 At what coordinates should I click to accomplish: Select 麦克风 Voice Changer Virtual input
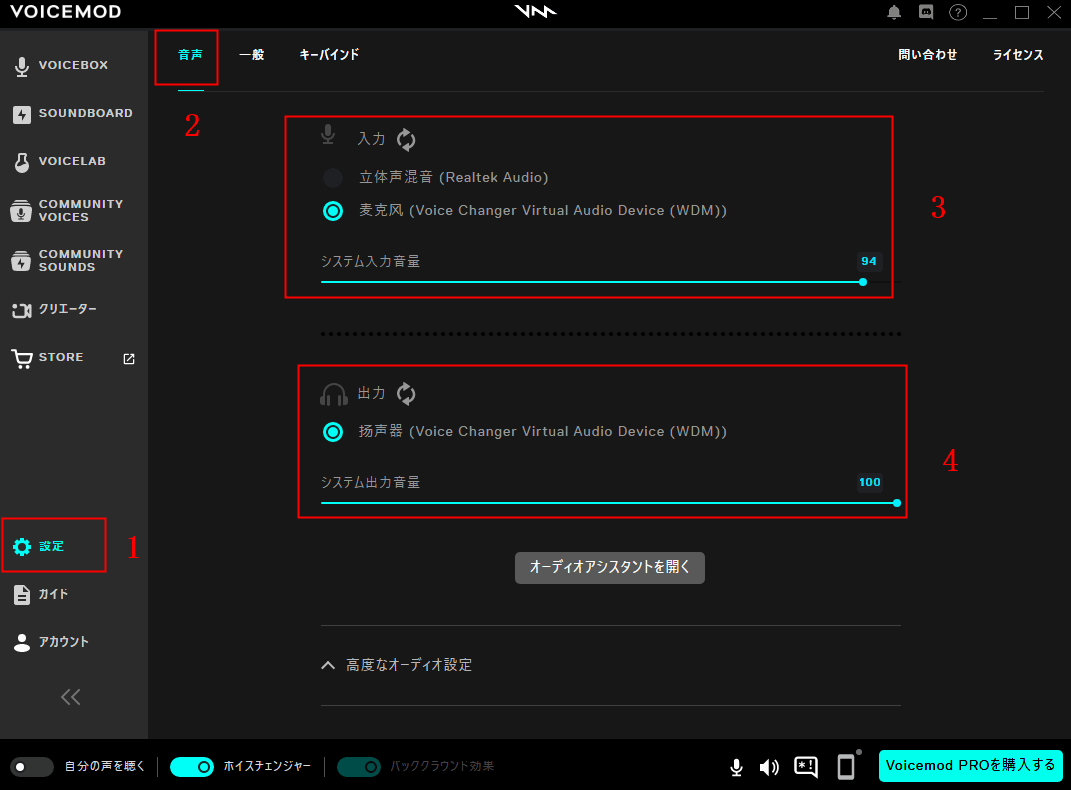[x=525, y=211]
